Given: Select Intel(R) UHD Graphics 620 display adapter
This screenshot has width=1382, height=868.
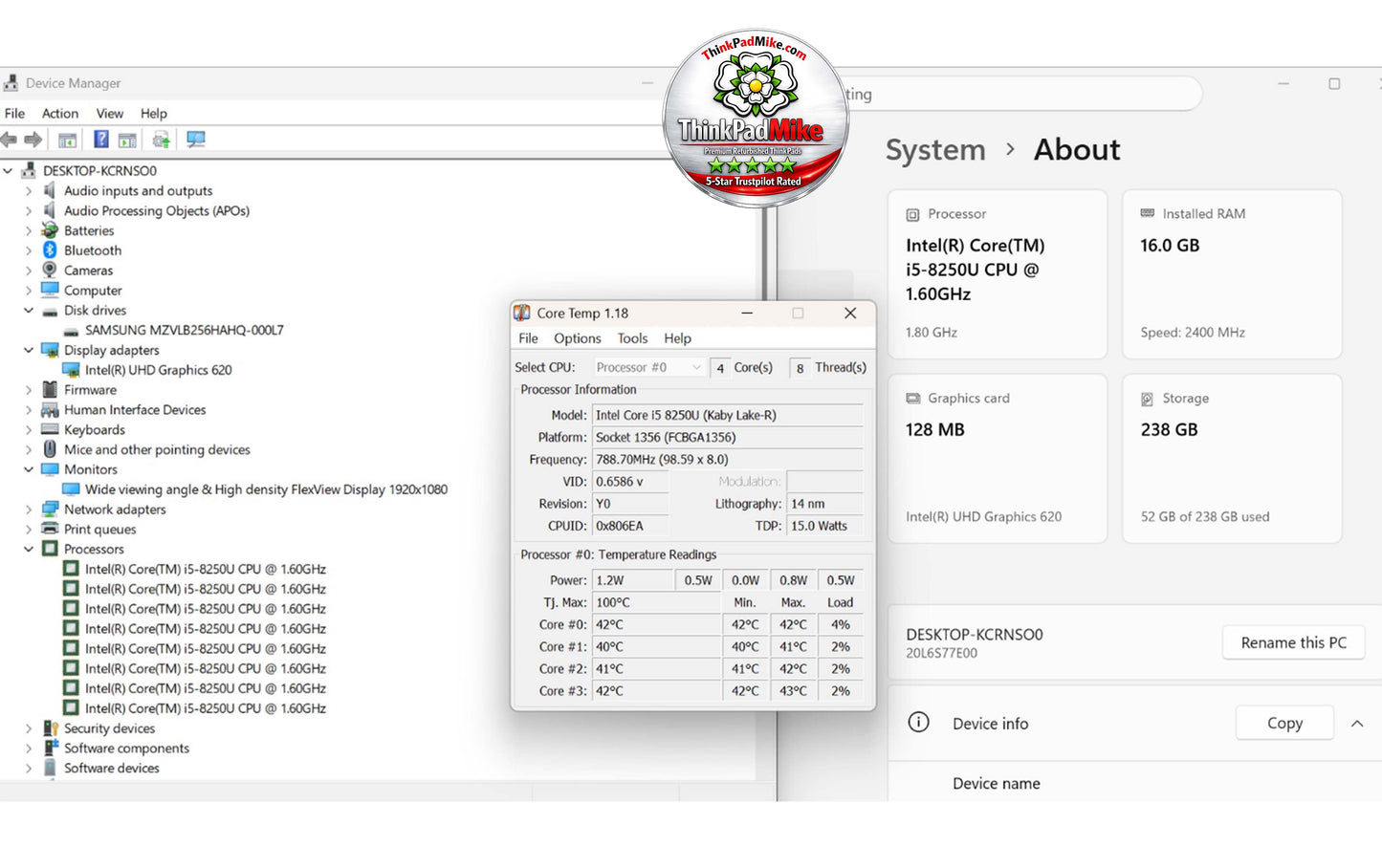Looking at the screenshot, I should coord(159,370).
